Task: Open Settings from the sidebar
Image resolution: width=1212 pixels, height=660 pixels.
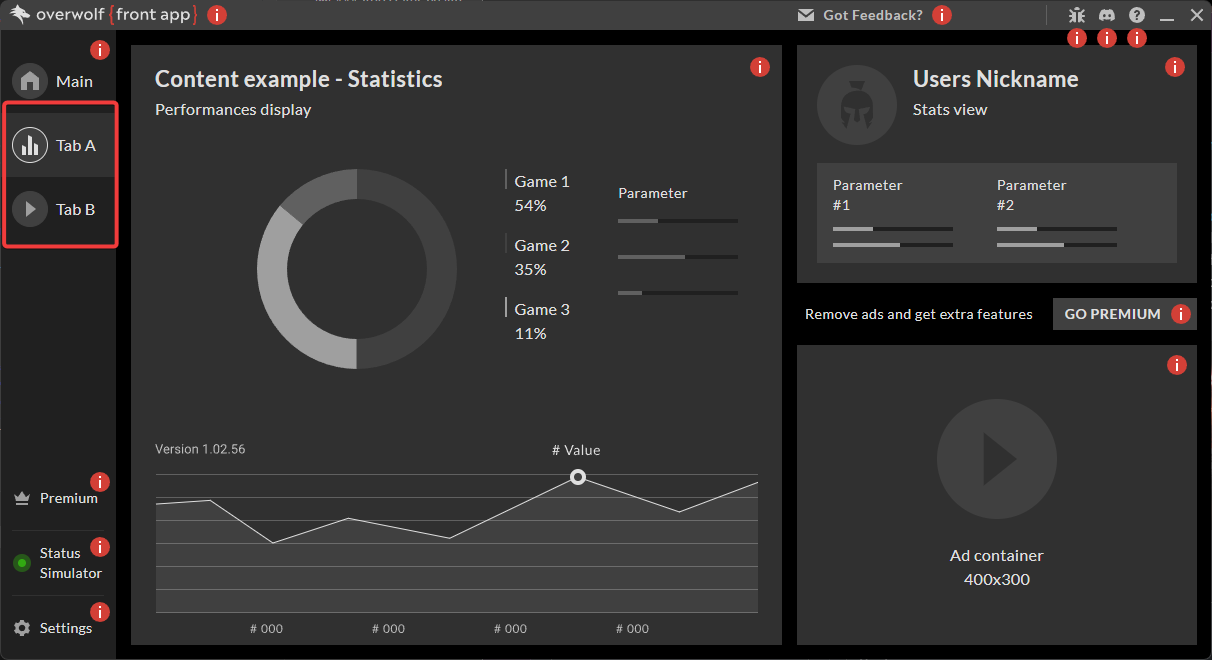Action: click(53, 628)
